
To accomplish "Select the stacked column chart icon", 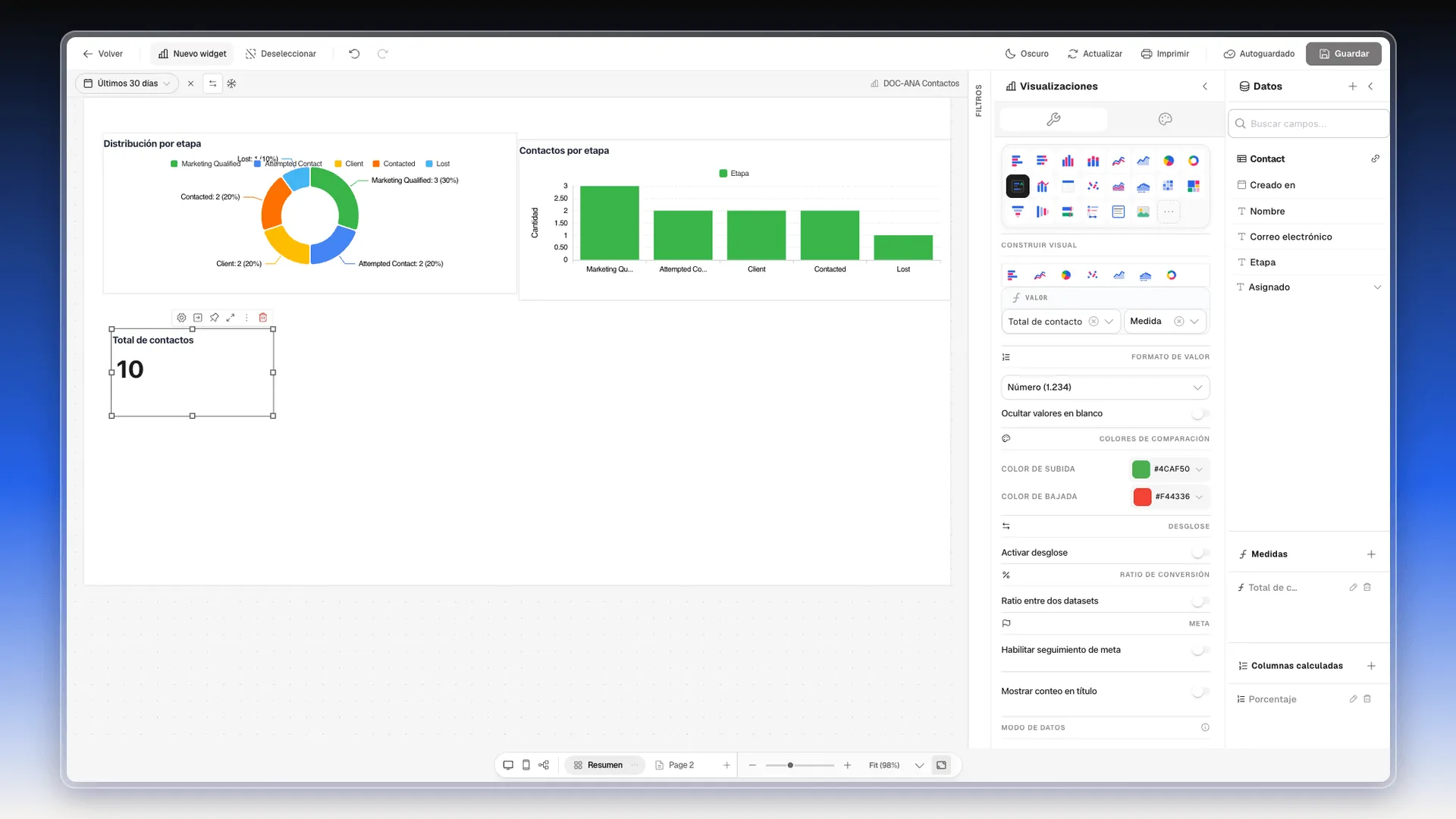I will coord(1093,161).
